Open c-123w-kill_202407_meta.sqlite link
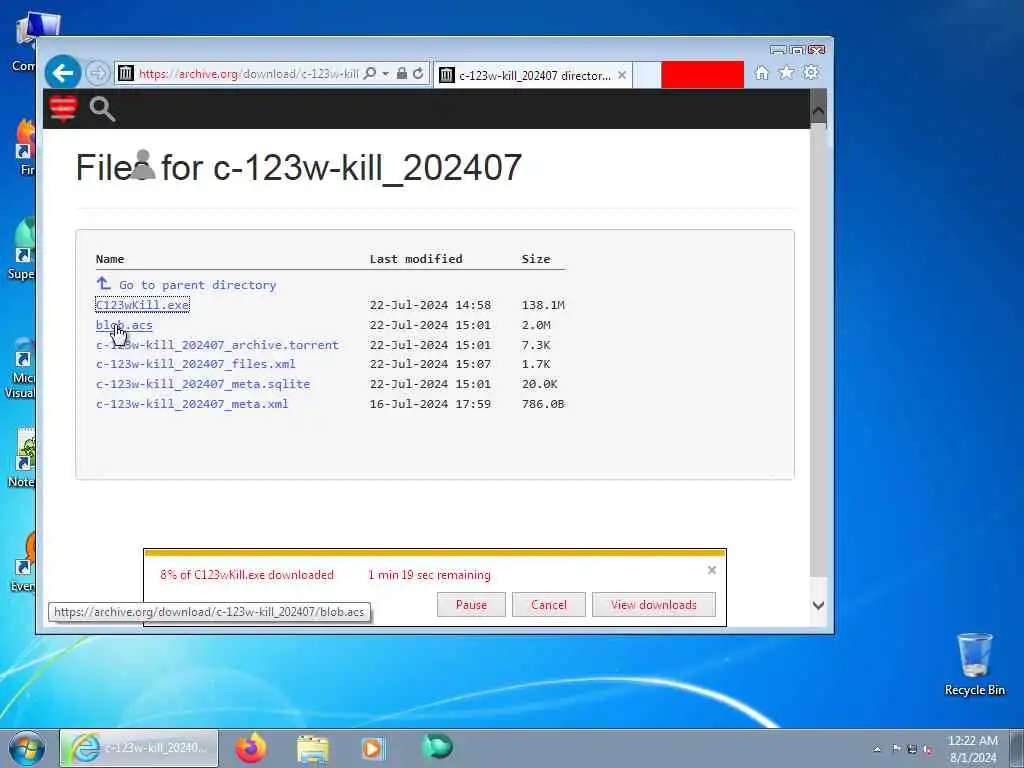1024x768 pixels. tap(202, 384)
